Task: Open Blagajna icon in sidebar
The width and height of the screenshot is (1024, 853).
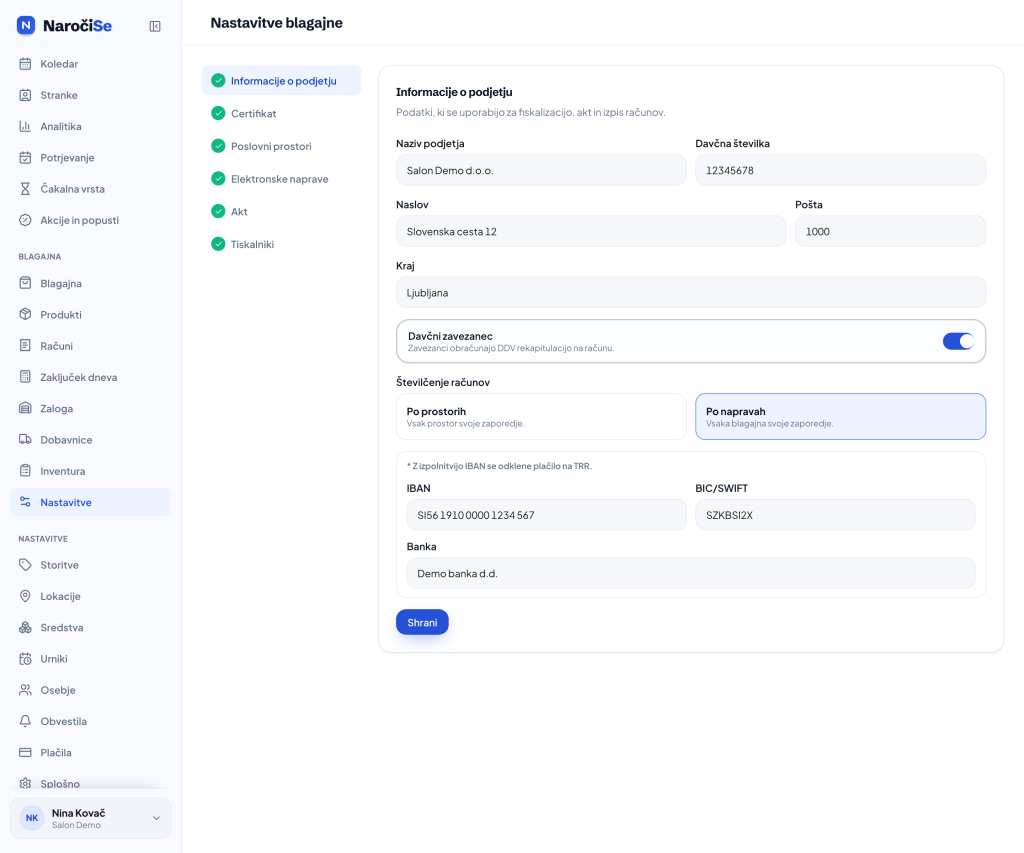Action: click(x=25, y=283)
